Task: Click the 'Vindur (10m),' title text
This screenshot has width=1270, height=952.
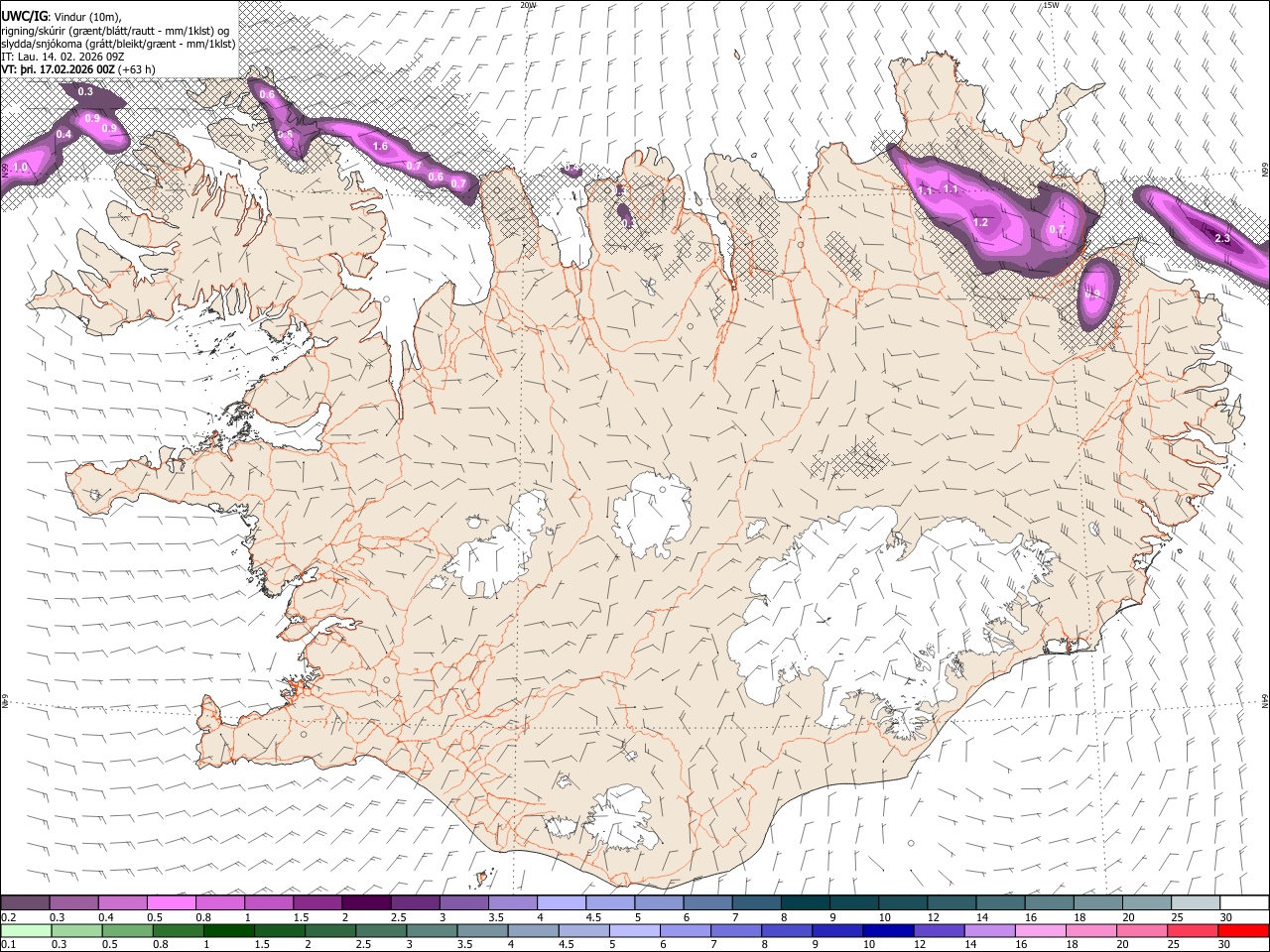Action: click(x=88, y=15)
